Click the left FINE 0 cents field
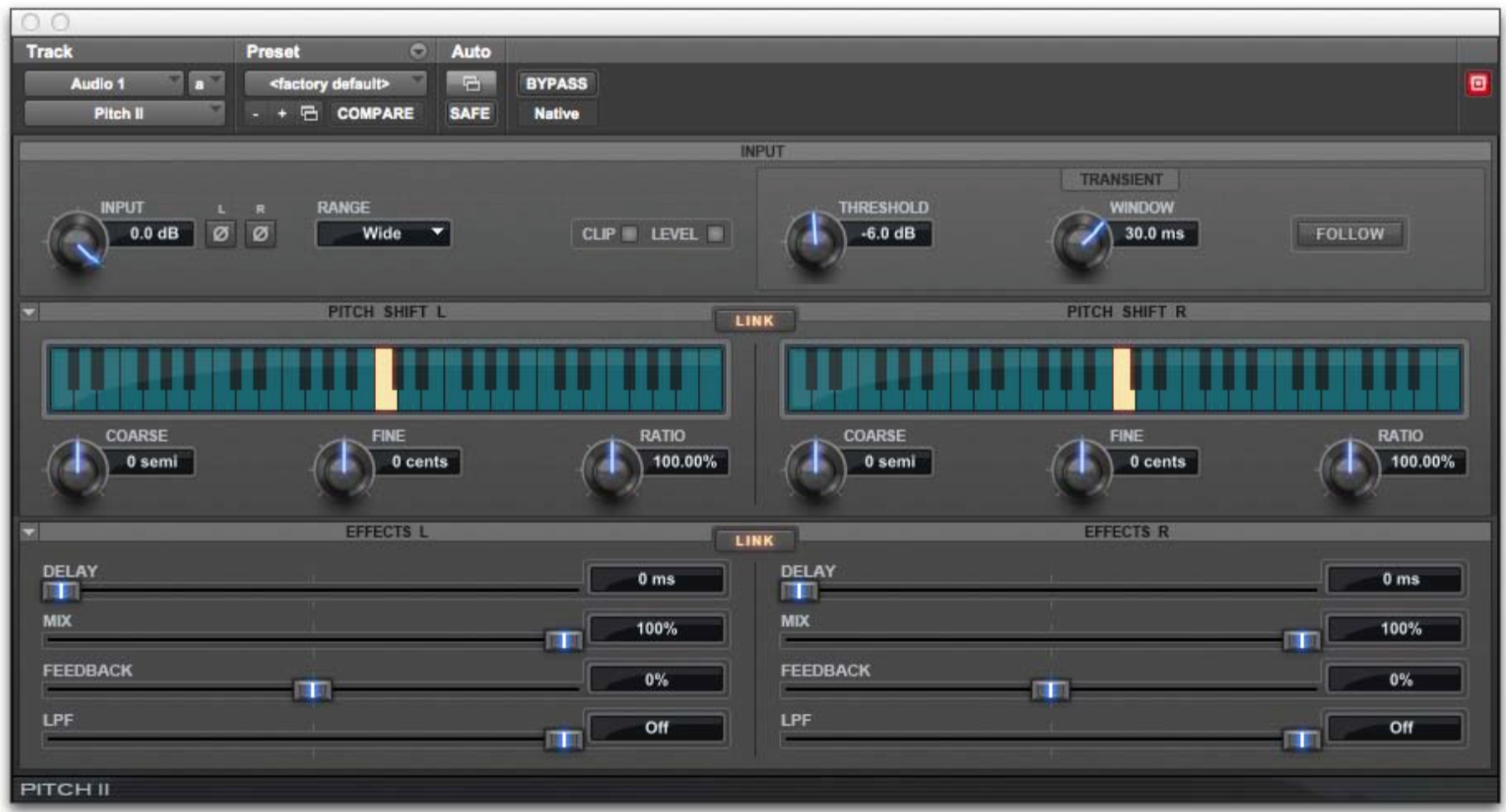Viewport: 1506px width, 812px height. (419, 462)
